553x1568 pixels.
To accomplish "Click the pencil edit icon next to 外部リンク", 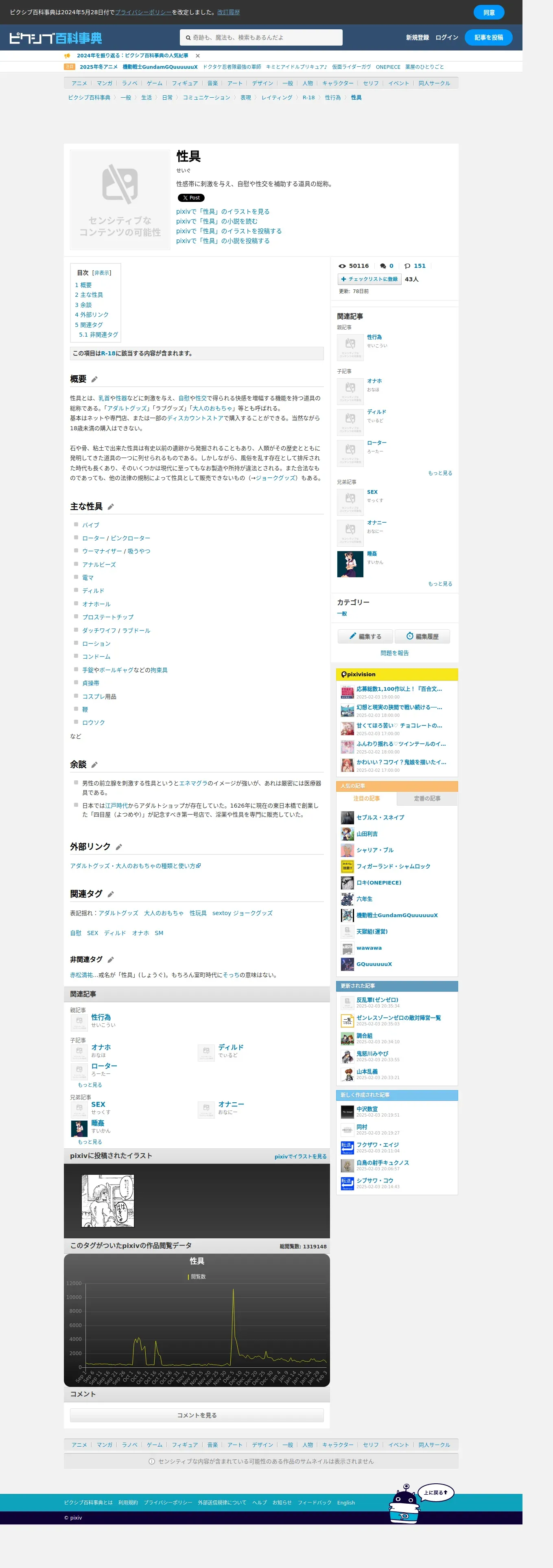I will [x=119, y=847].
